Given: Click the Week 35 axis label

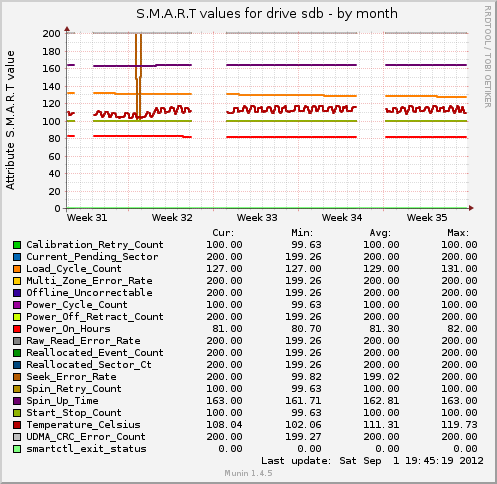Looking at the screenshot, I should pyautogui.click(x=427, y=218).
